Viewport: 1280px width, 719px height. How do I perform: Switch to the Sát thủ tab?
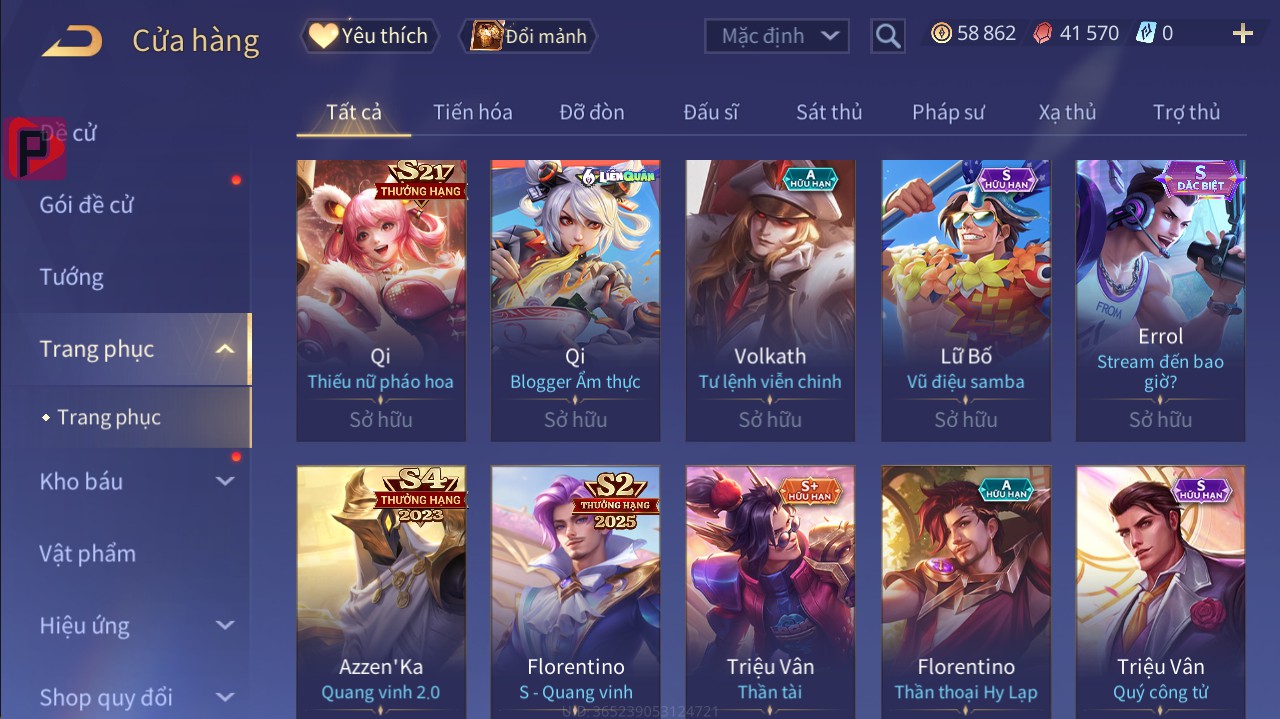[829, 112]
